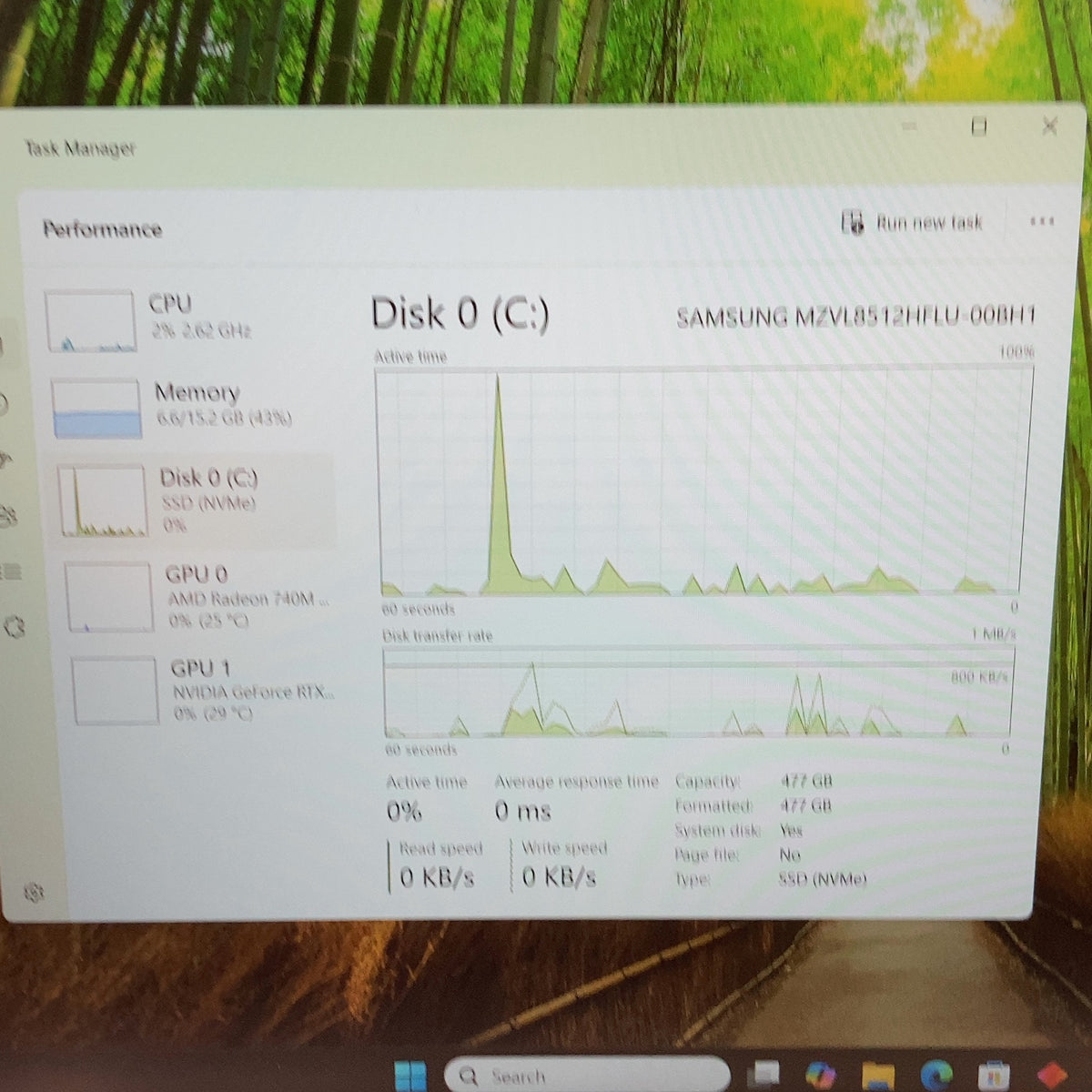Image resolution: width=1092 pixels, height=1092 pixels.
Task: Click the Page file No value
Action: 789,854
